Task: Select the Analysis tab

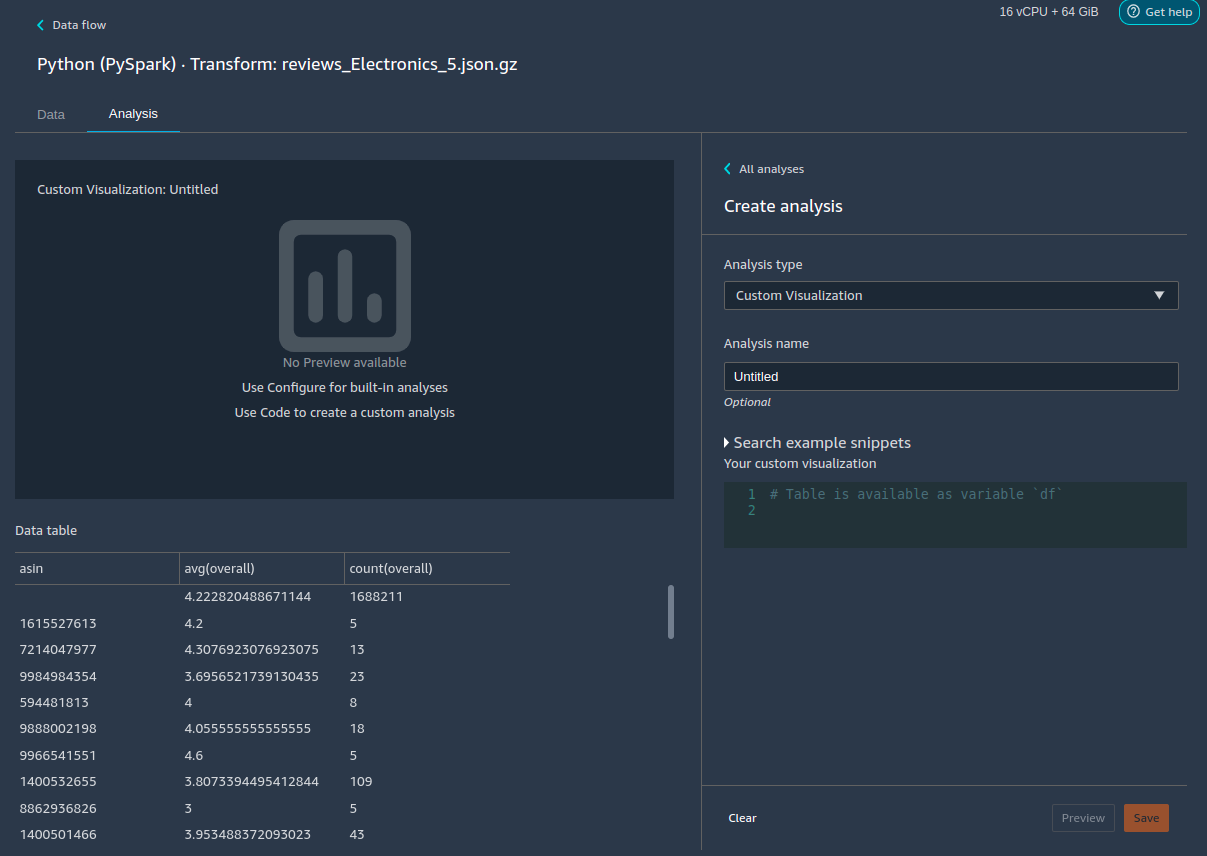Action: [132, 114]
